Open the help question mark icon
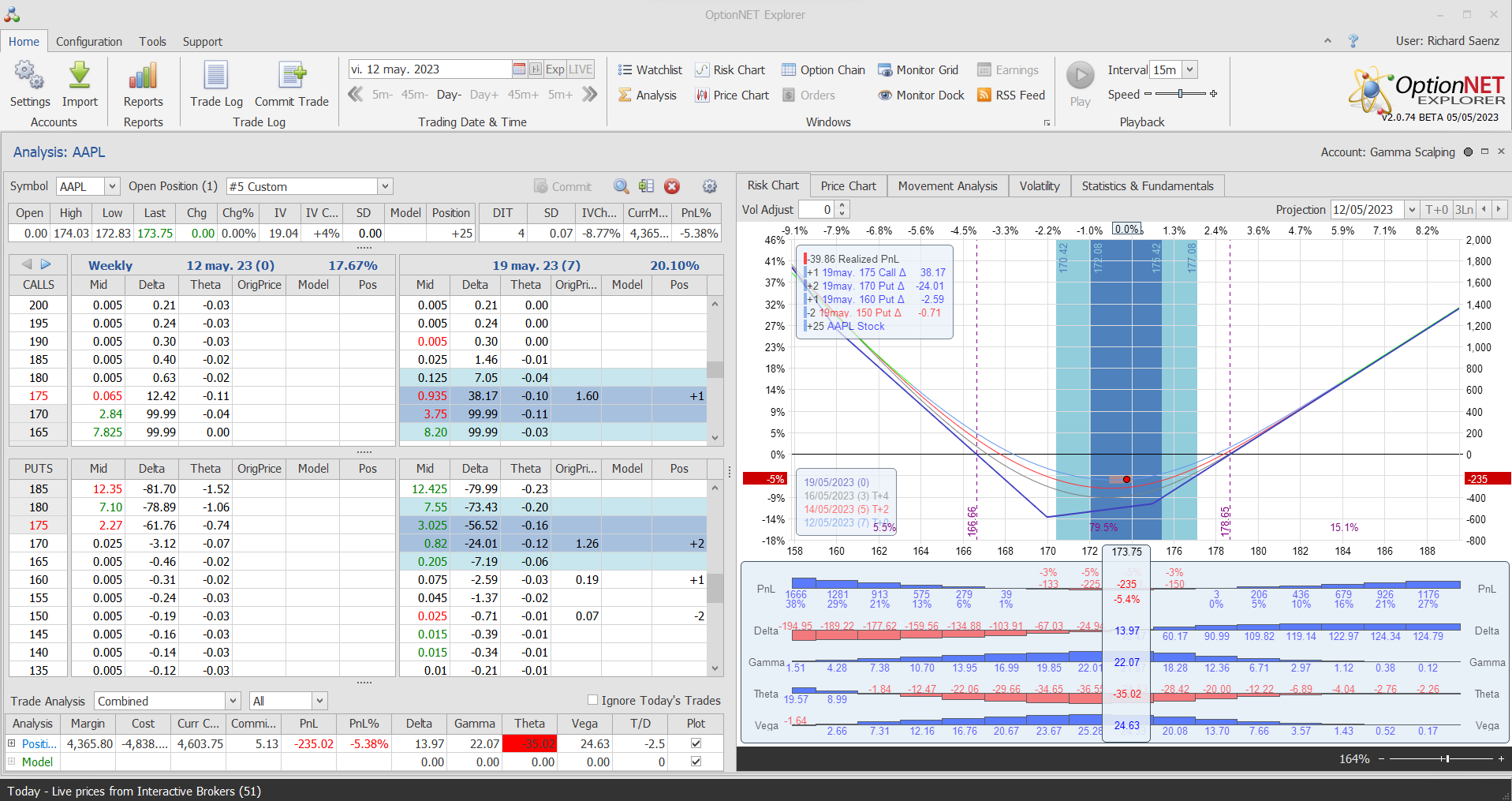 [x=1353, y=41]
